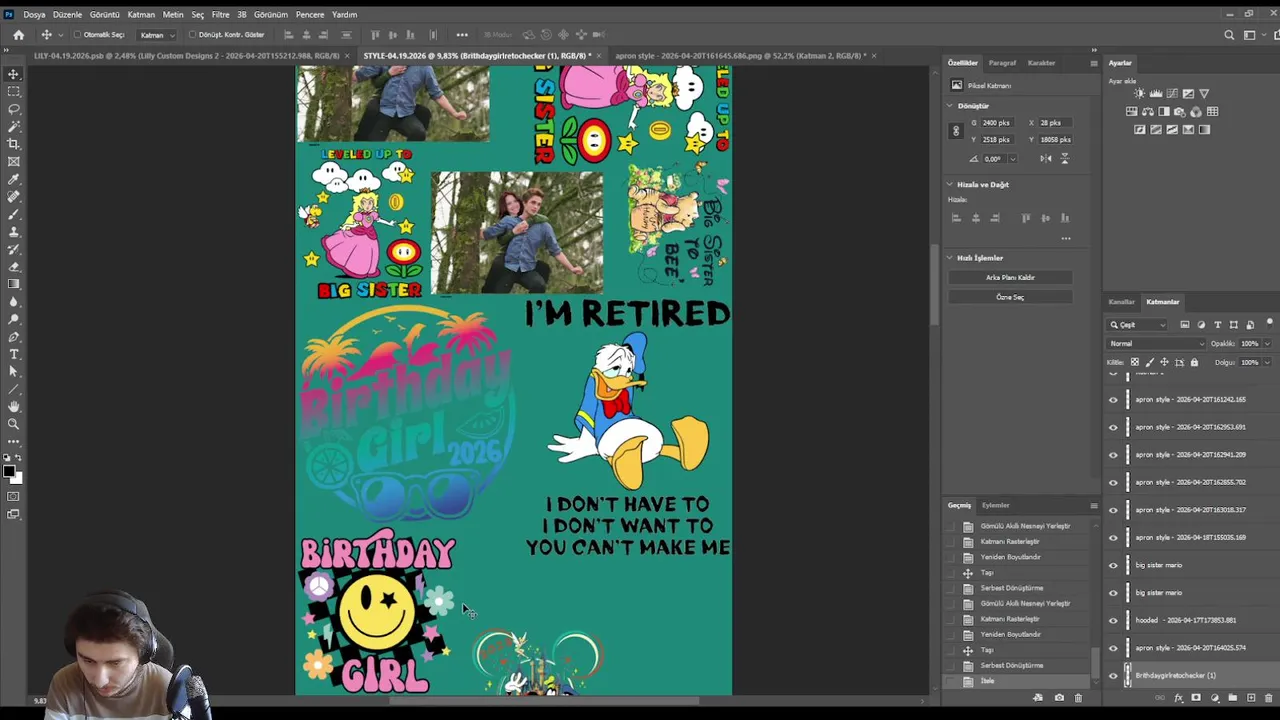Click the foreground color swatch
The image size is (1280, 720).
[x=9, y=471]
